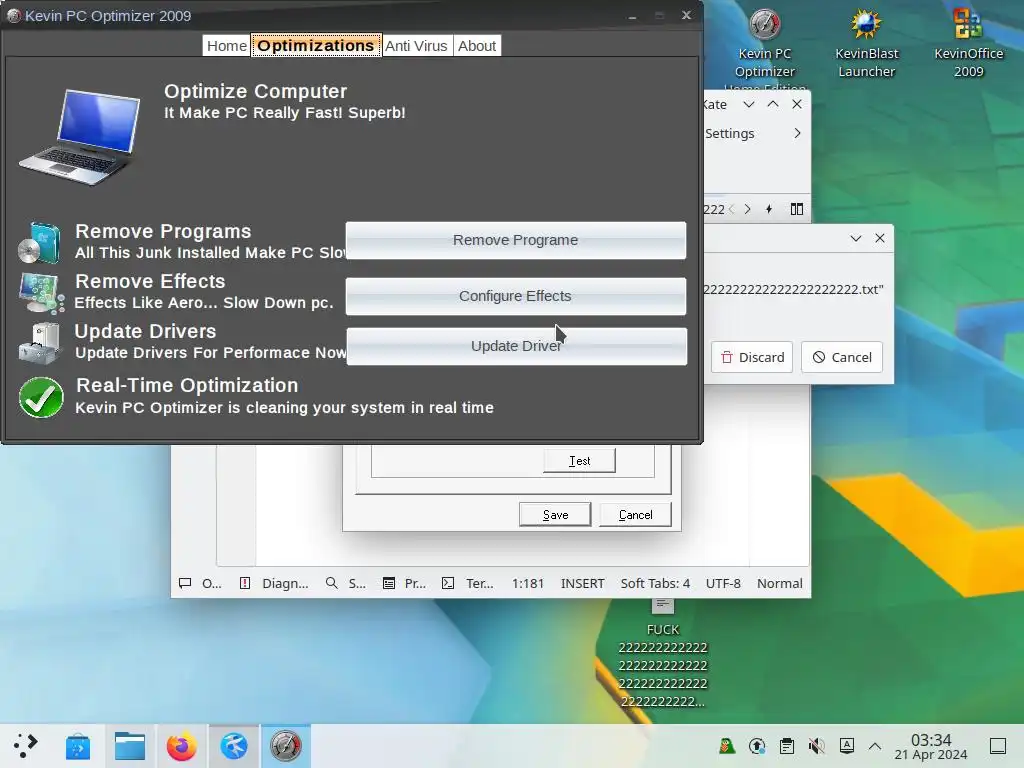1024x768 pixels.
Task: Click the Remove Programs software box icon
Action: [39, 242]
